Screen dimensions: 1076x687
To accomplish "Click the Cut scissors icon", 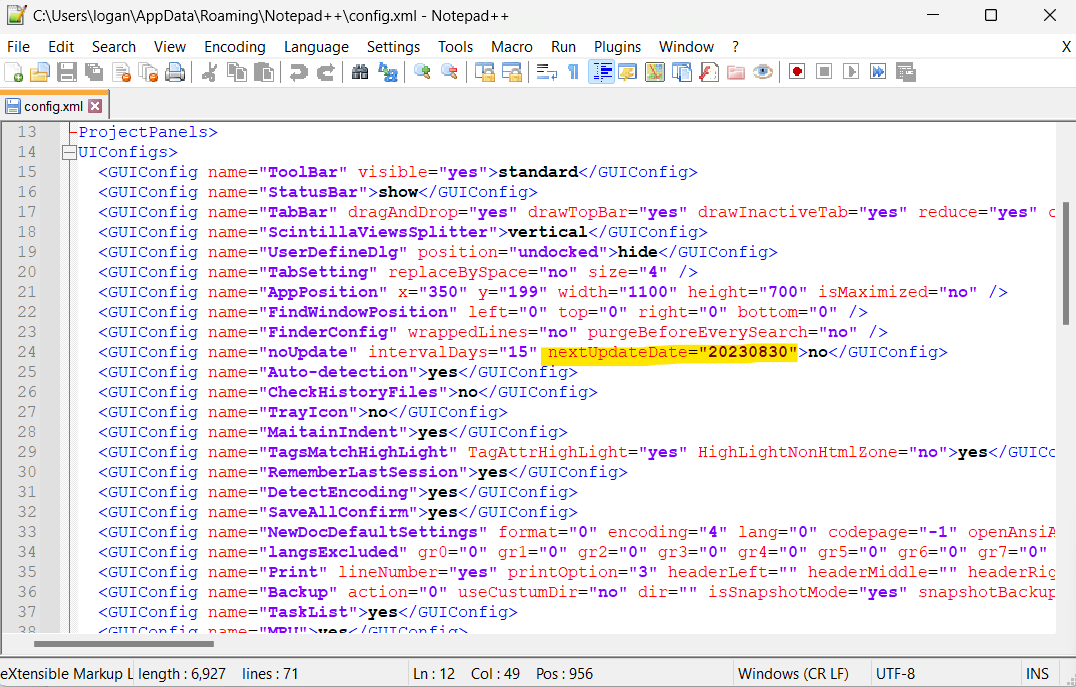I will 209,72.
